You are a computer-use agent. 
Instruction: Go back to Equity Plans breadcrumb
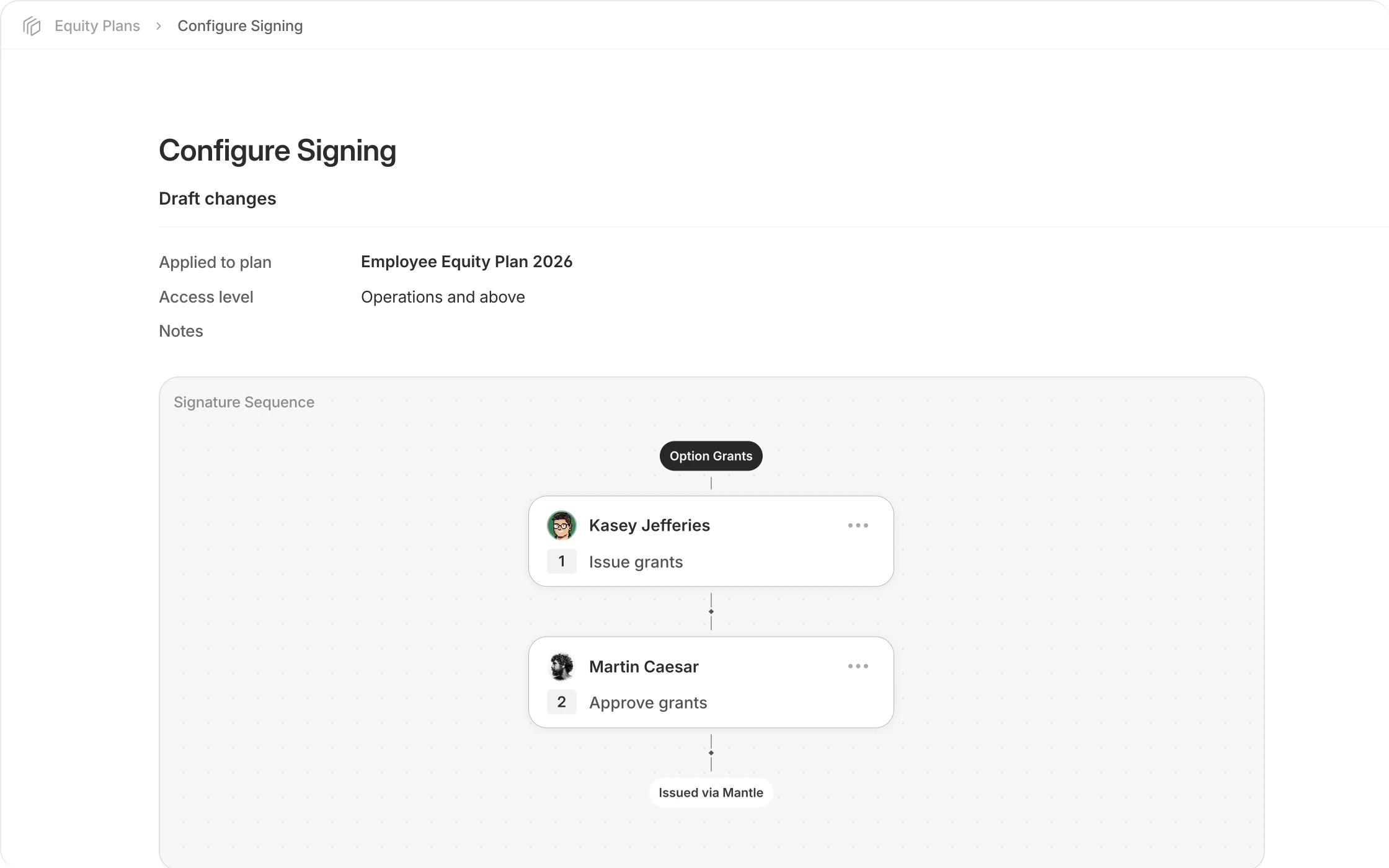pos(97,26)
